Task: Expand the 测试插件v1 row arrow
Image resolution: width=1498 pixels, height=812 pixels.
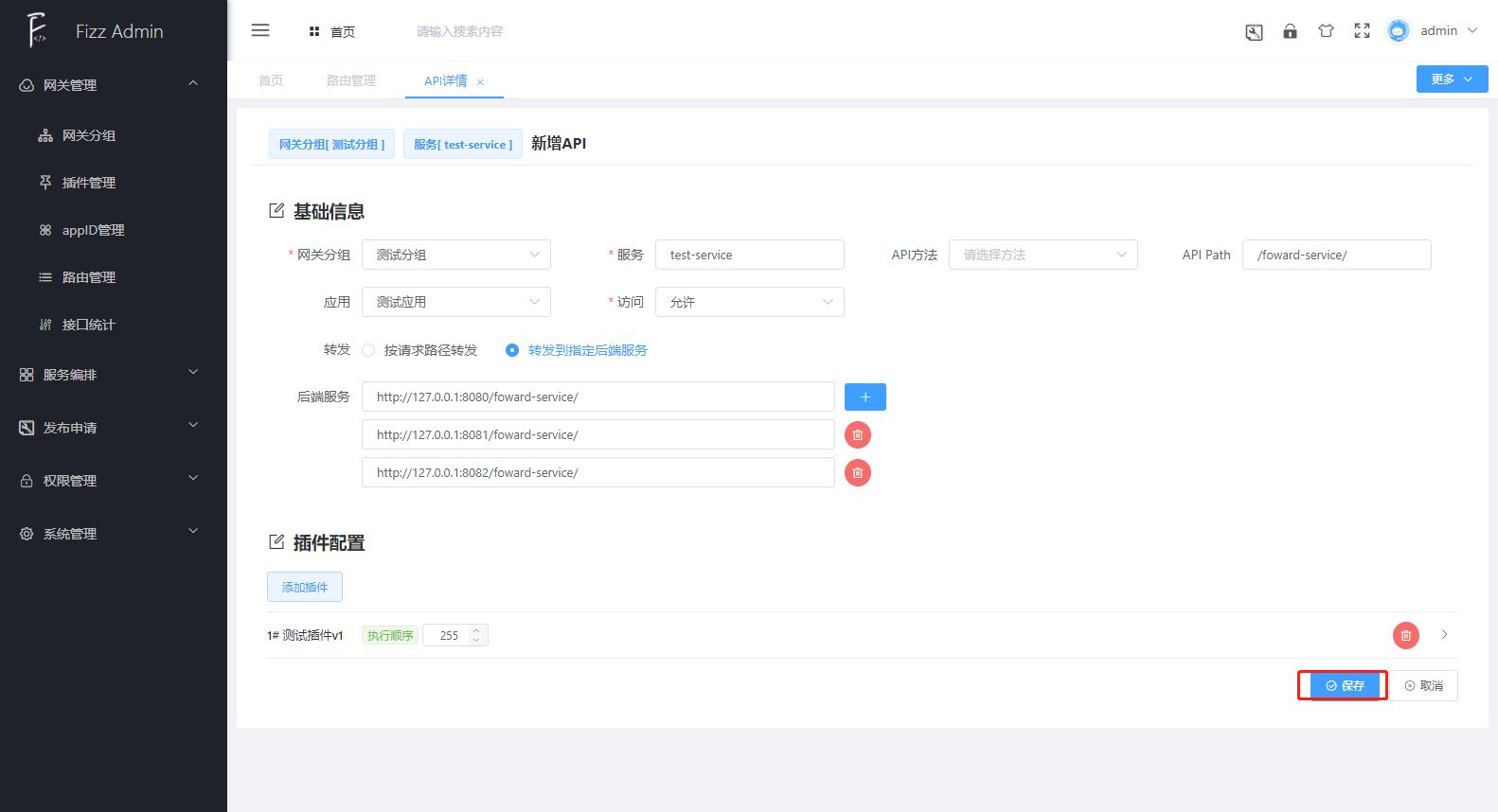Action: click(1444, 634)
